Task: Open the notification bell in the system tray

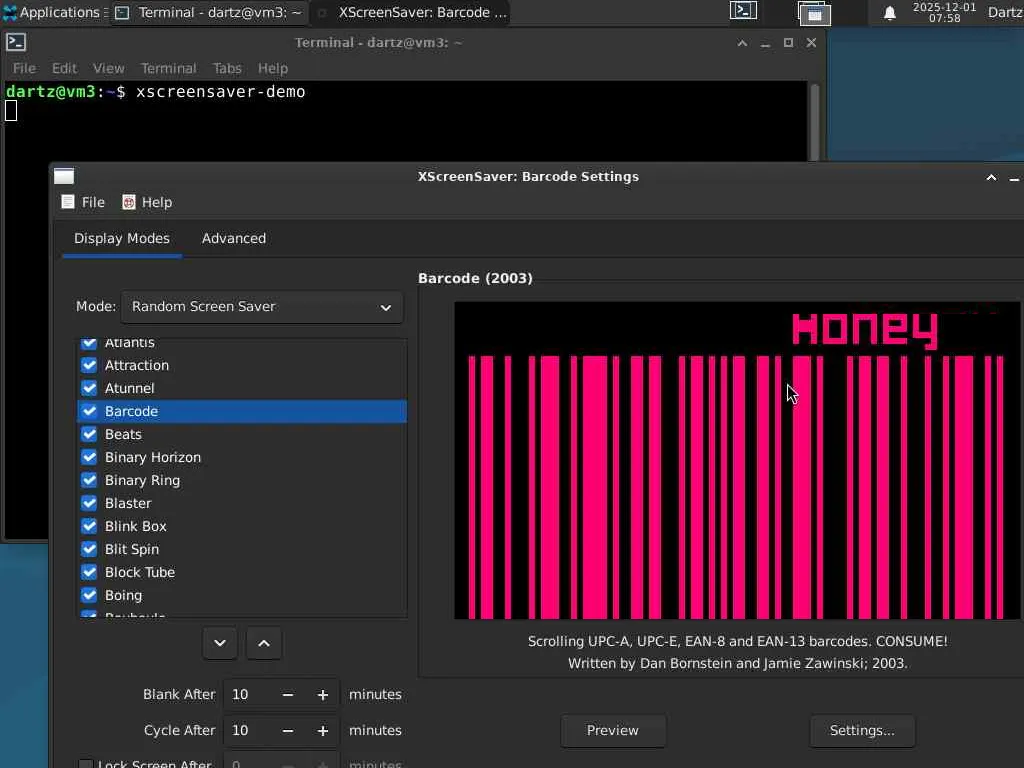Action: [x=889, y=13]
